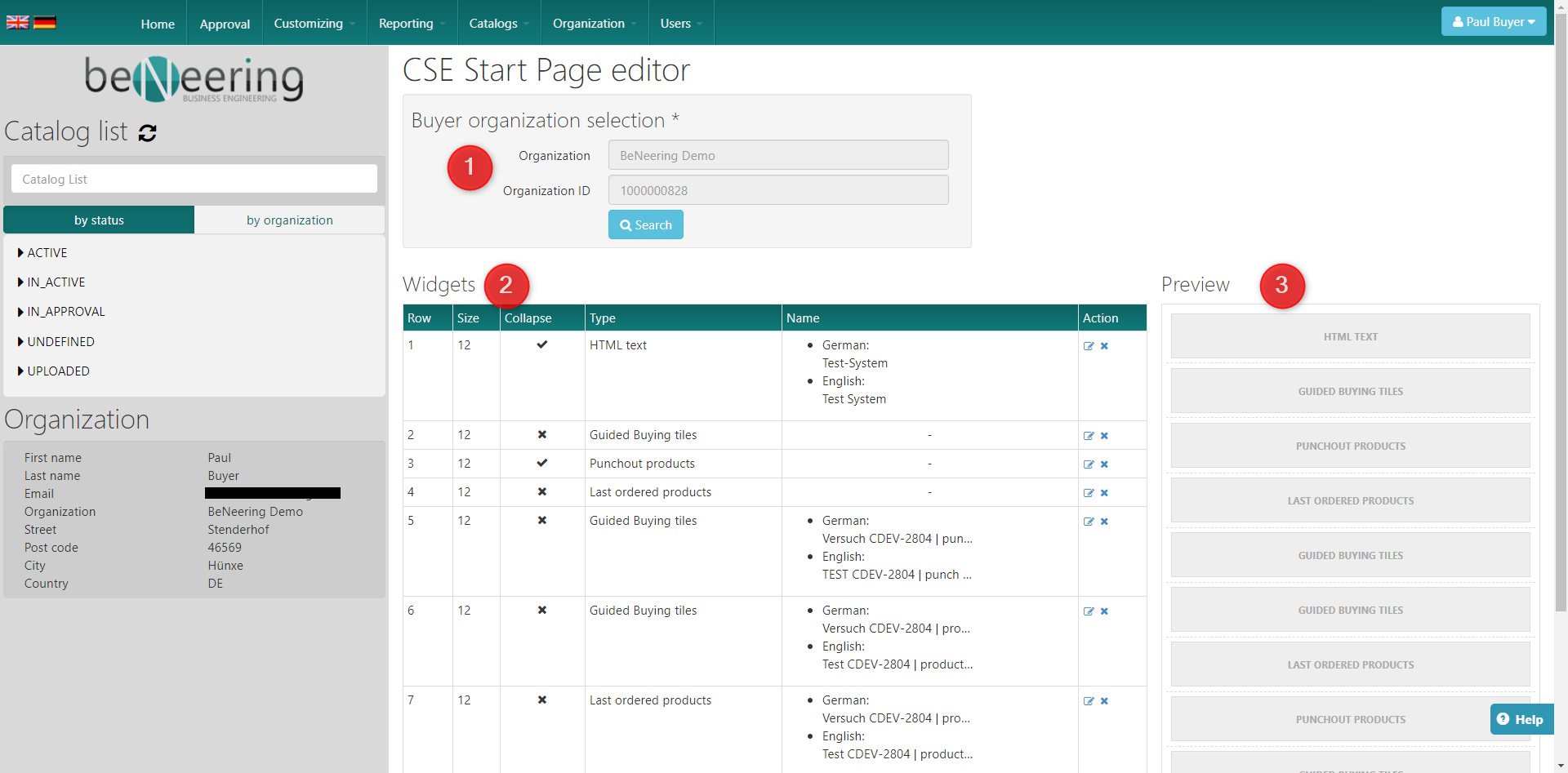Click the Search button for organization
Screen dimensions: 1568x773
point(645,225)
